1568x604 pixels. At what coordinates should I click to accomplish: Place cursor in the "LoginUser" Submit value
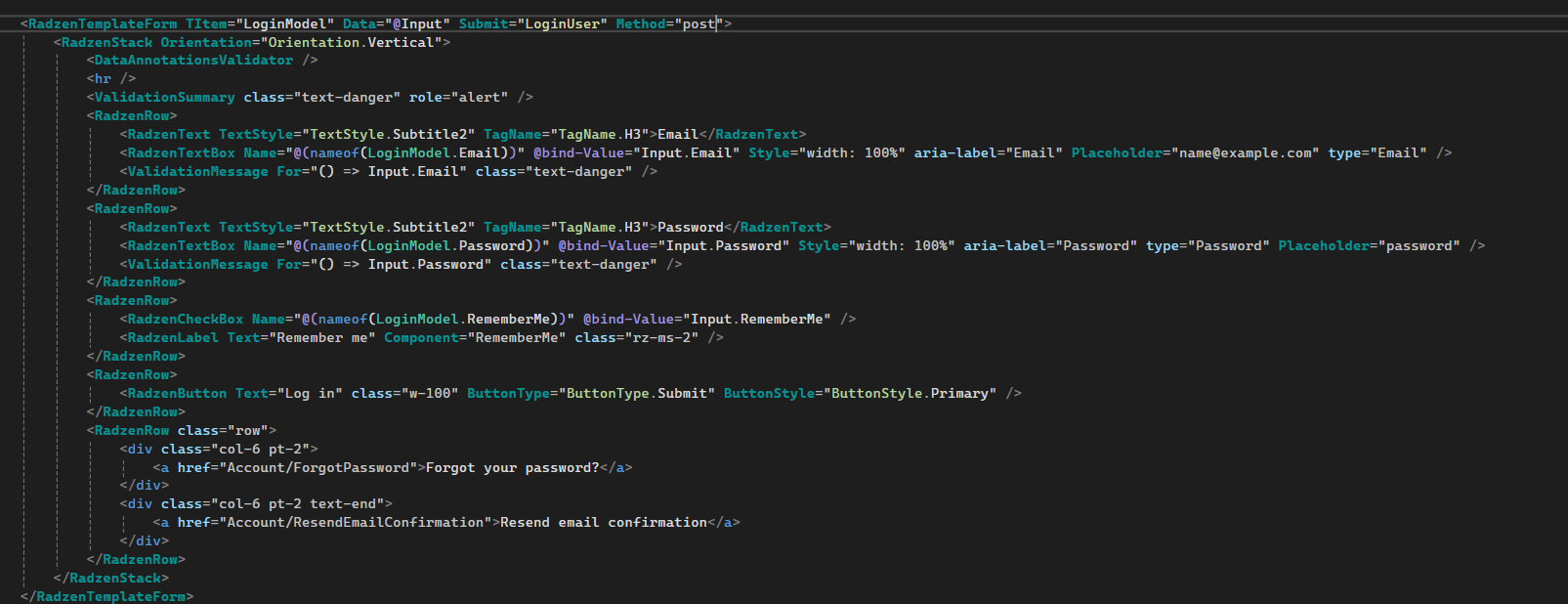click(563, 23)
